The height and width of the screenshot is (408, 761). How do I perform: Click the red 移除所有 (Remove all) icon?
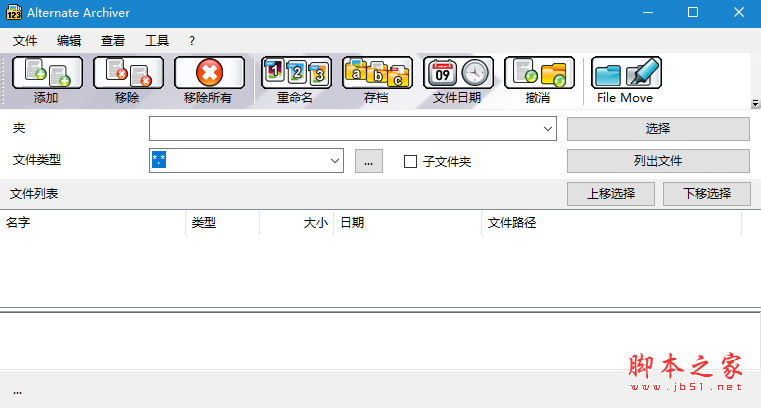pyautogui.click(x=209, y=73)
